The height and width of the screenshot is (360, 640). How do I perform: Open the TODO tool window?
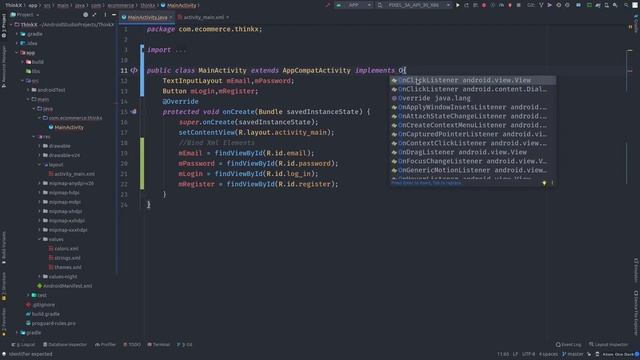point(132,344)
